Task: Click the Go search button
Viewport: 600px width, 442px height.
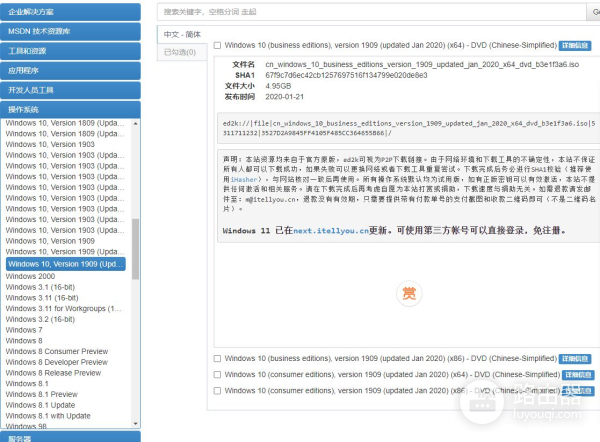Action: click(593, 12)
